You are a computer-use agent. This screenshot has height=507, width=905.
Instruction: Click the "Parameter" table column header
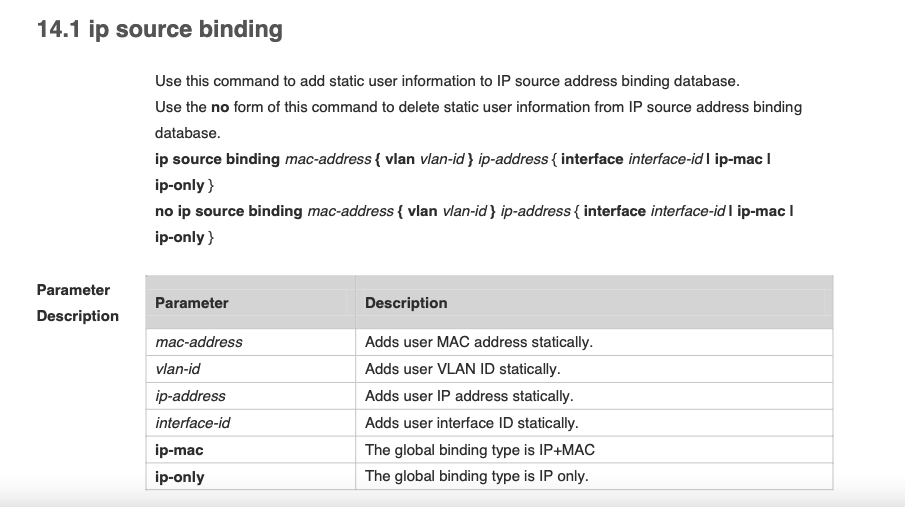coord(192,303)
